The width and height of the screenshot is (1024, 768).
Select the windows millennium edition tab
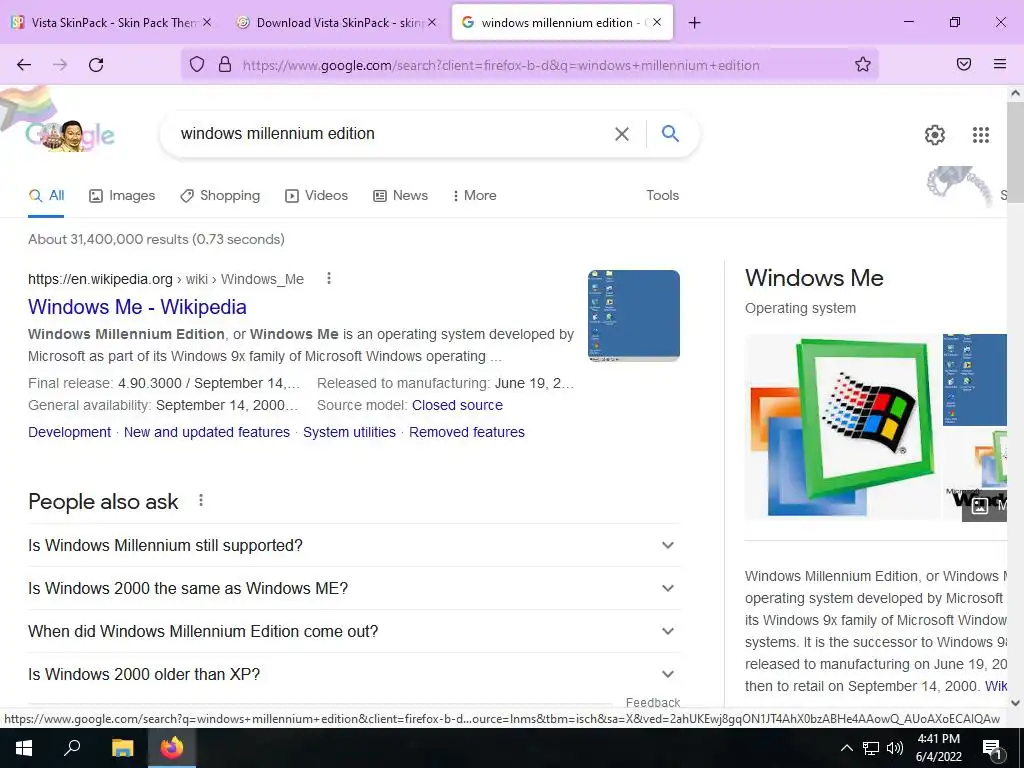[562, 23]
